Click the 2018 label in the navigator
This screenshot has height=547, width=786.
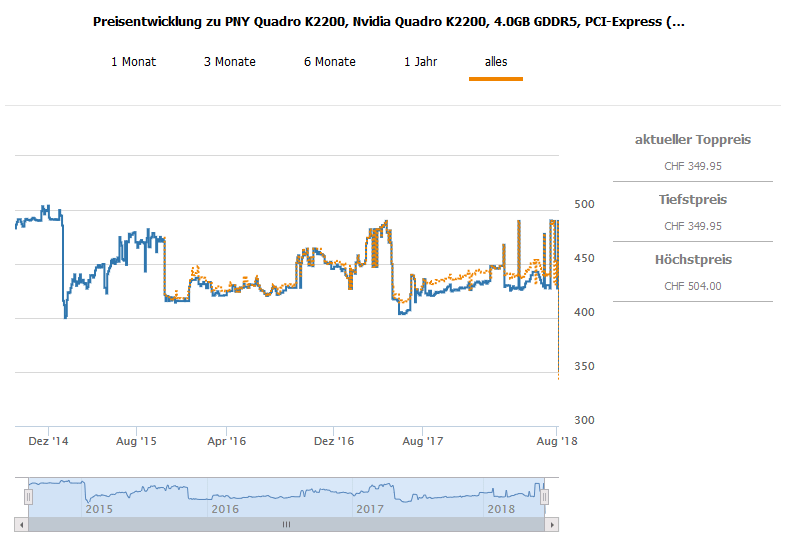click(499, 509)
